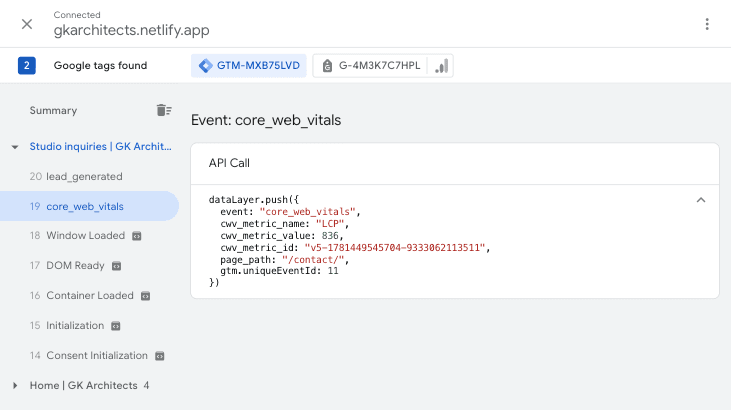Click the Google tags found label
The image size is (731, 410).
pos(100,66)
